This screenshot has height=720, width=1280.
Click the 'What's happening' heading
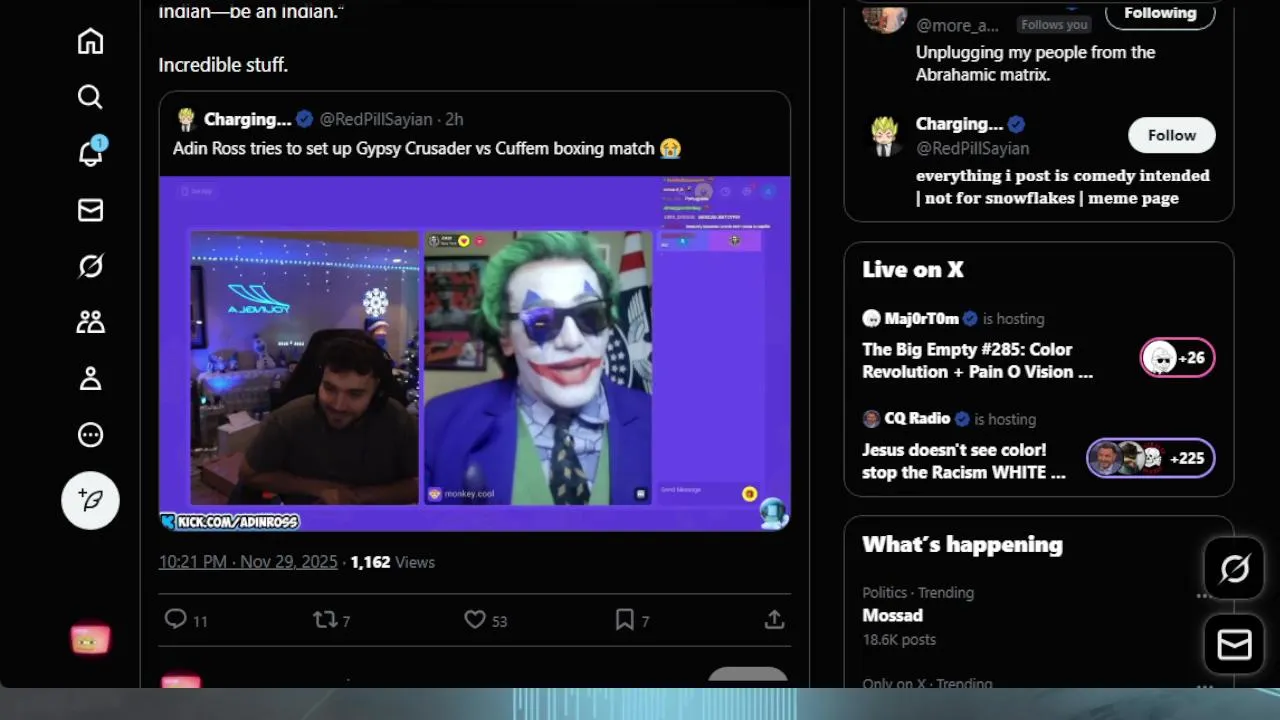[x=962, y=544]
